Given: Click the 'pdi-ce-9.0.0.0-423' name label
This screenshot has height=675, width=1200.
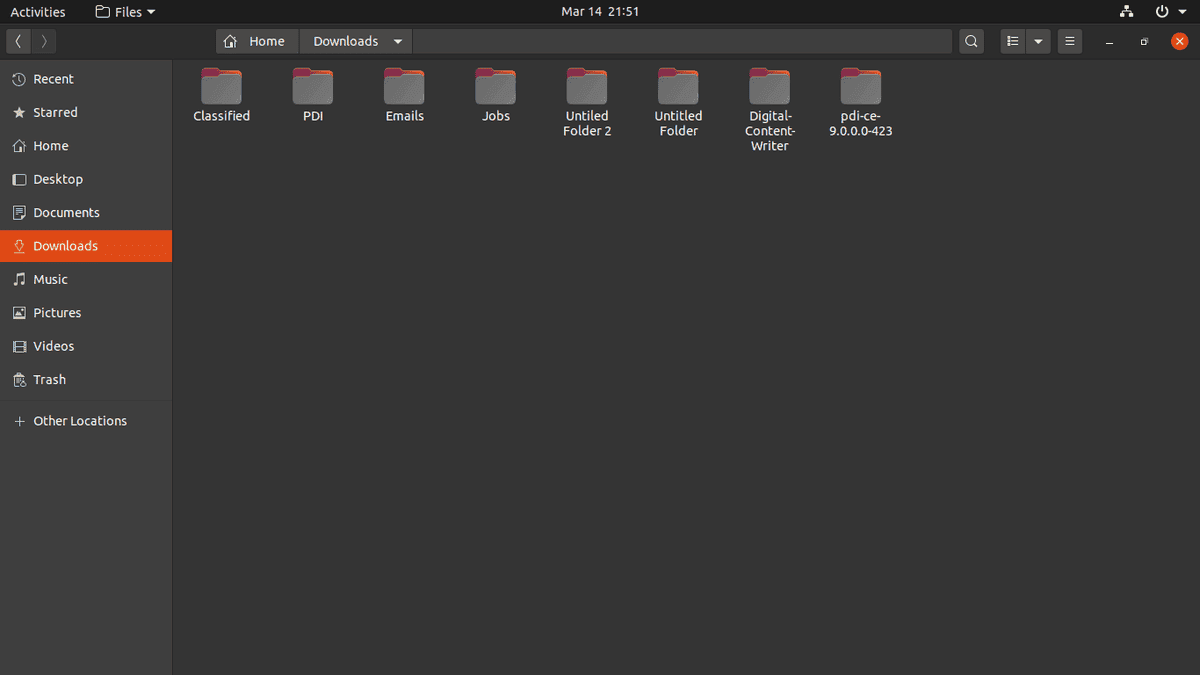Looking at the screenshot, I should click(x=861, y=123).
